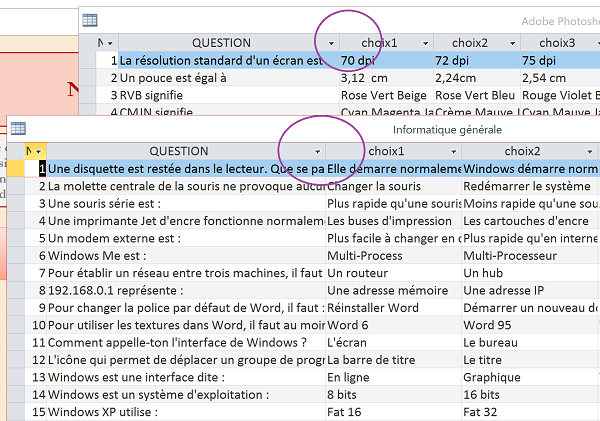Click the cell "L'écran"
The image size is (600, 421).
[394, 343]
